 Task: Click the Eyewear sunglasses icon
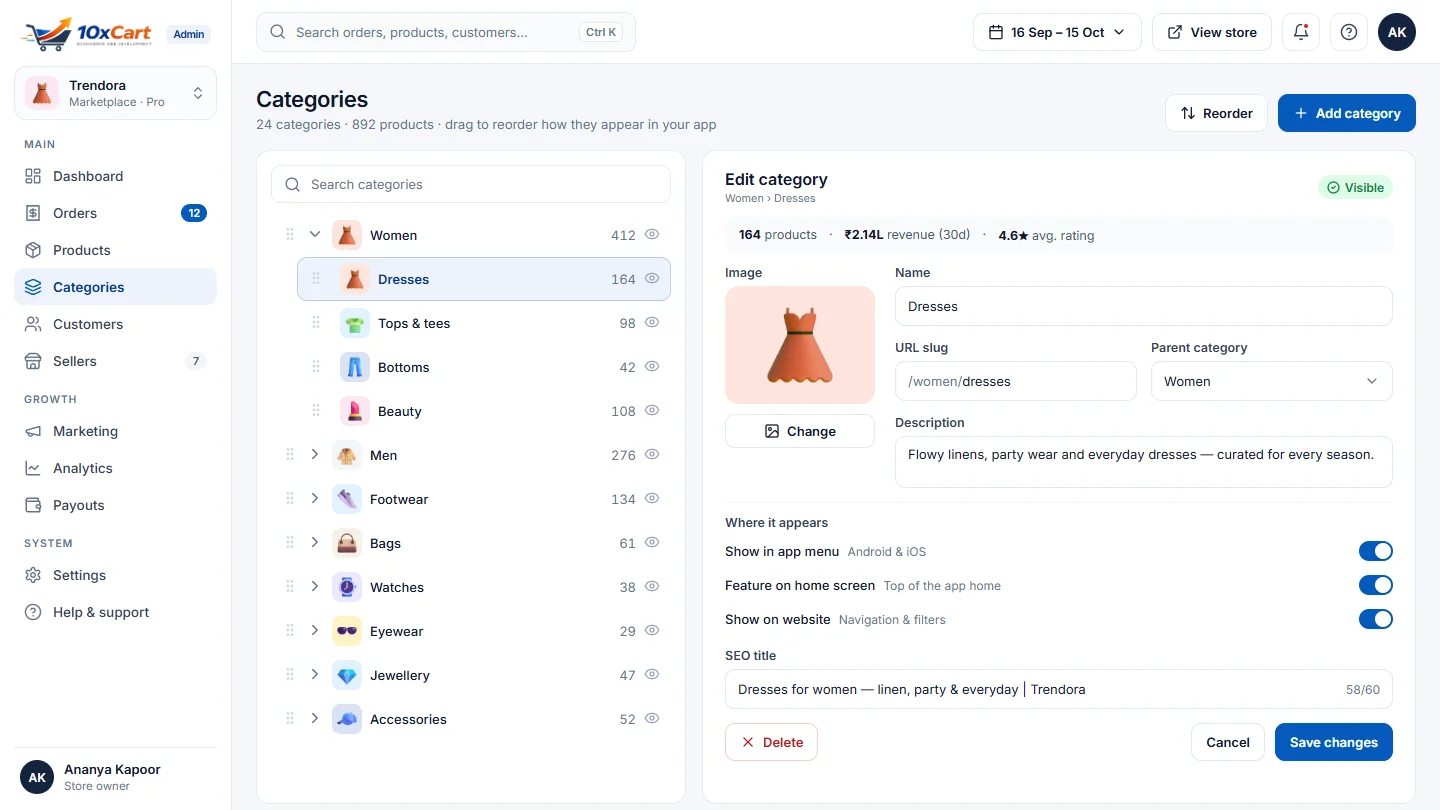click(347, 631)
